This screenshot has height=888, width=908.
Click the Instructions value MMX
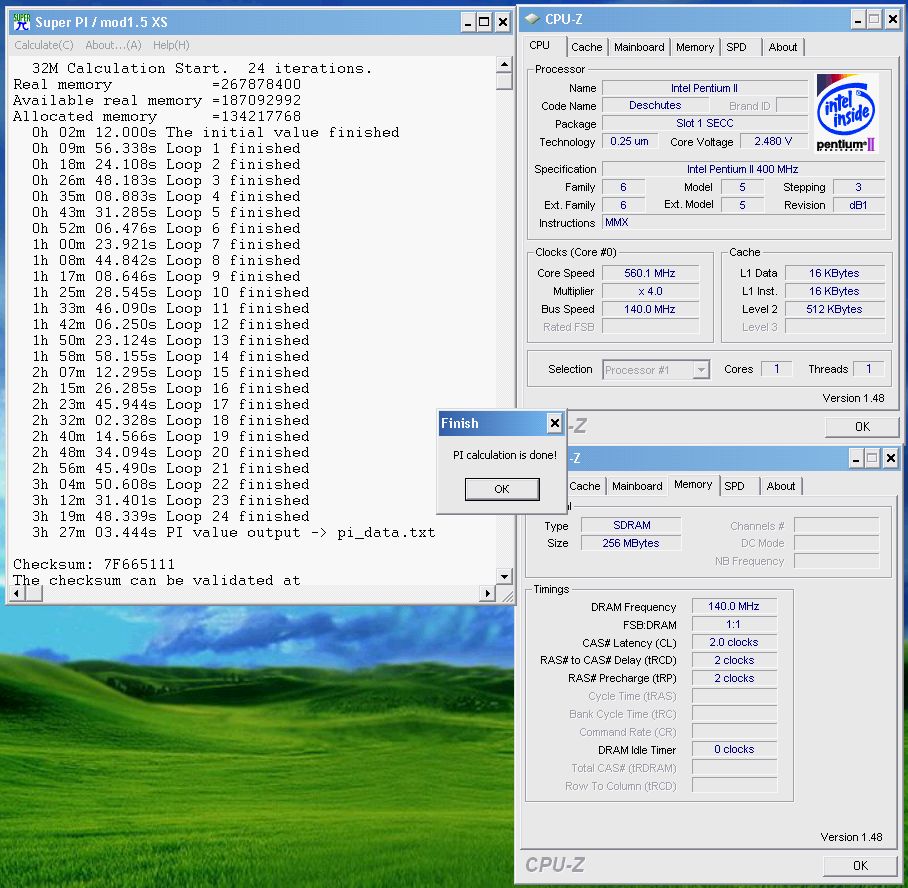pos(743,222)
